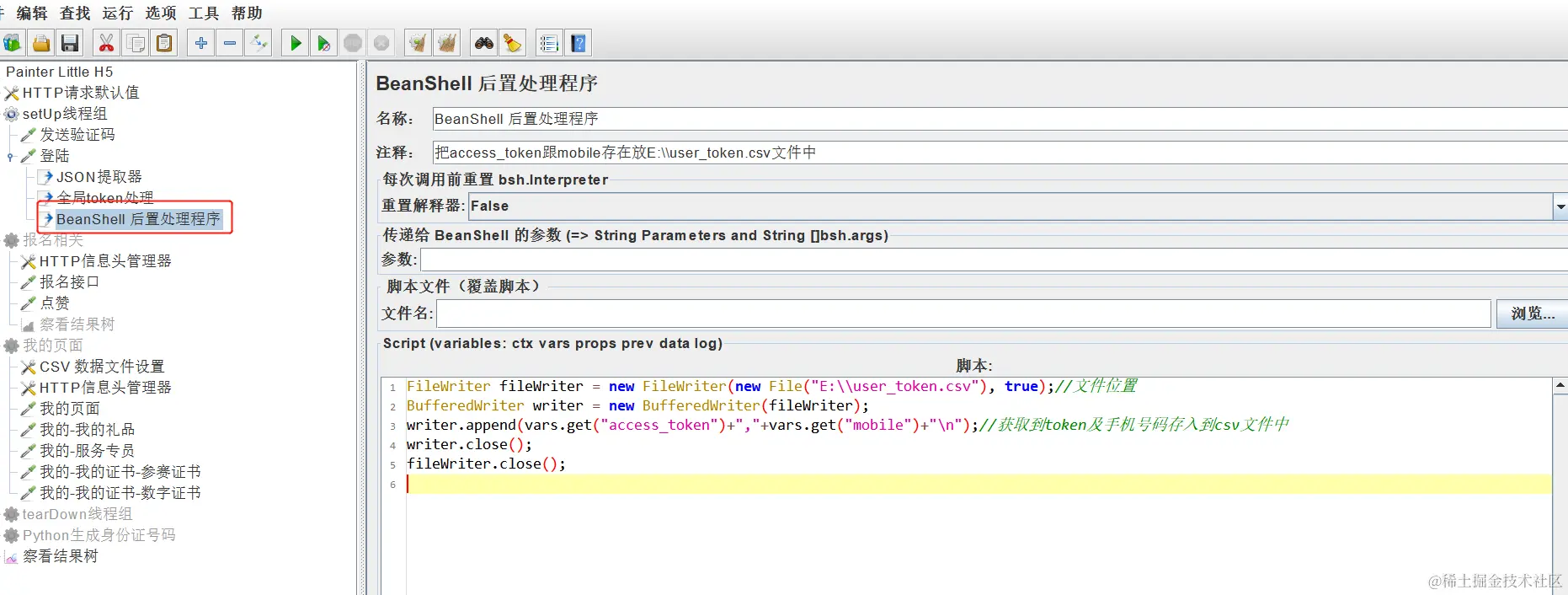Viewport: 1568px width, 595px height.
Task: Open the Function Helper list icon
Action: pos(549,43)
